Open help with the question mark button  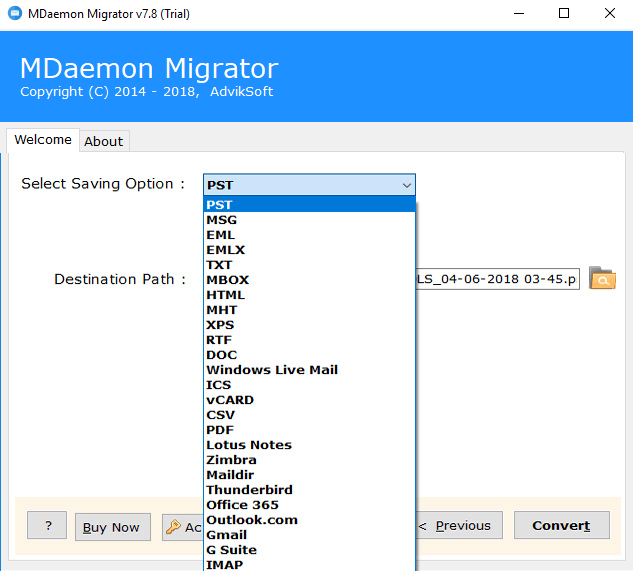coord(47,525)
